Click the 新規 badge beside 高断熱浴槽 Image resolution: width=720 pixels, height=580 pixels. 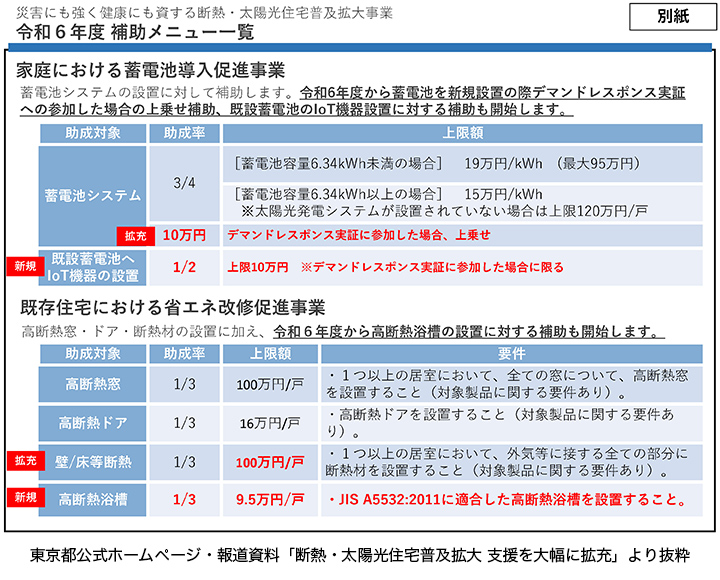pos(22,497)
